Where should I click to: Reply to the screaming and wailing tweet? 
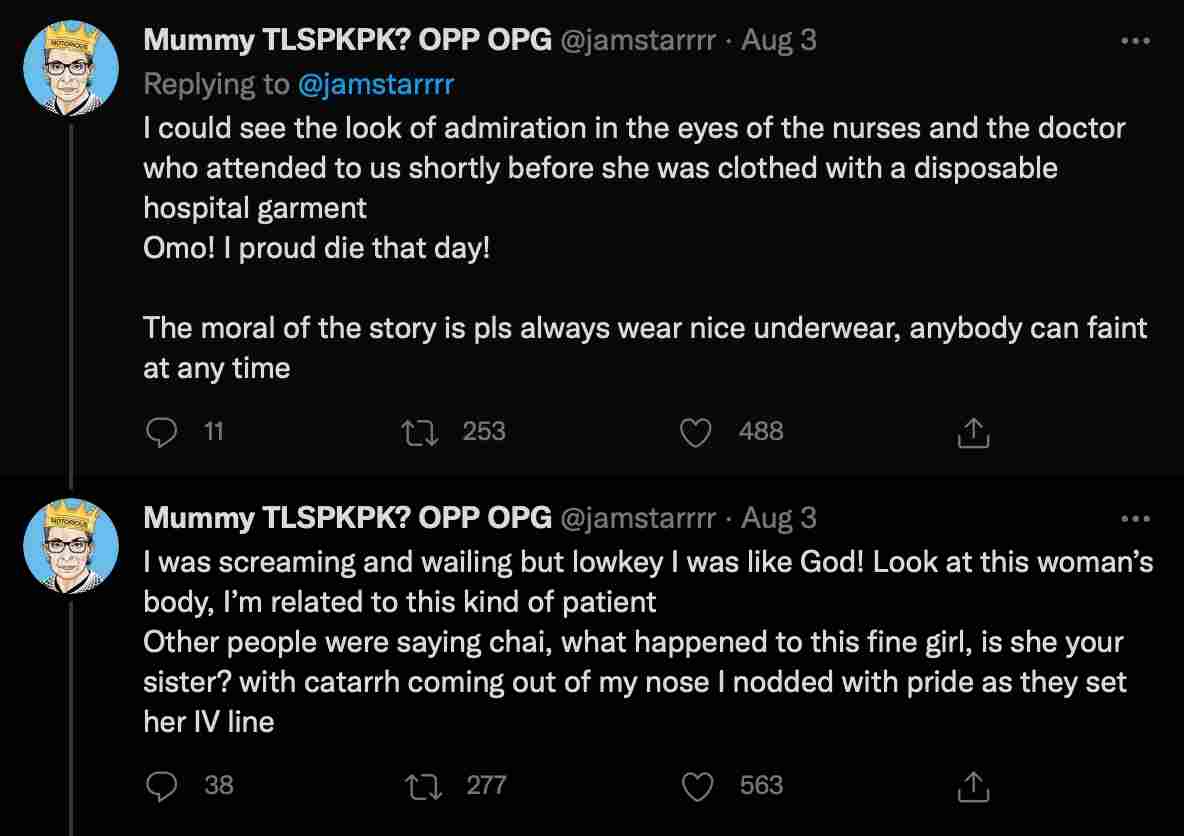point(161,786)
